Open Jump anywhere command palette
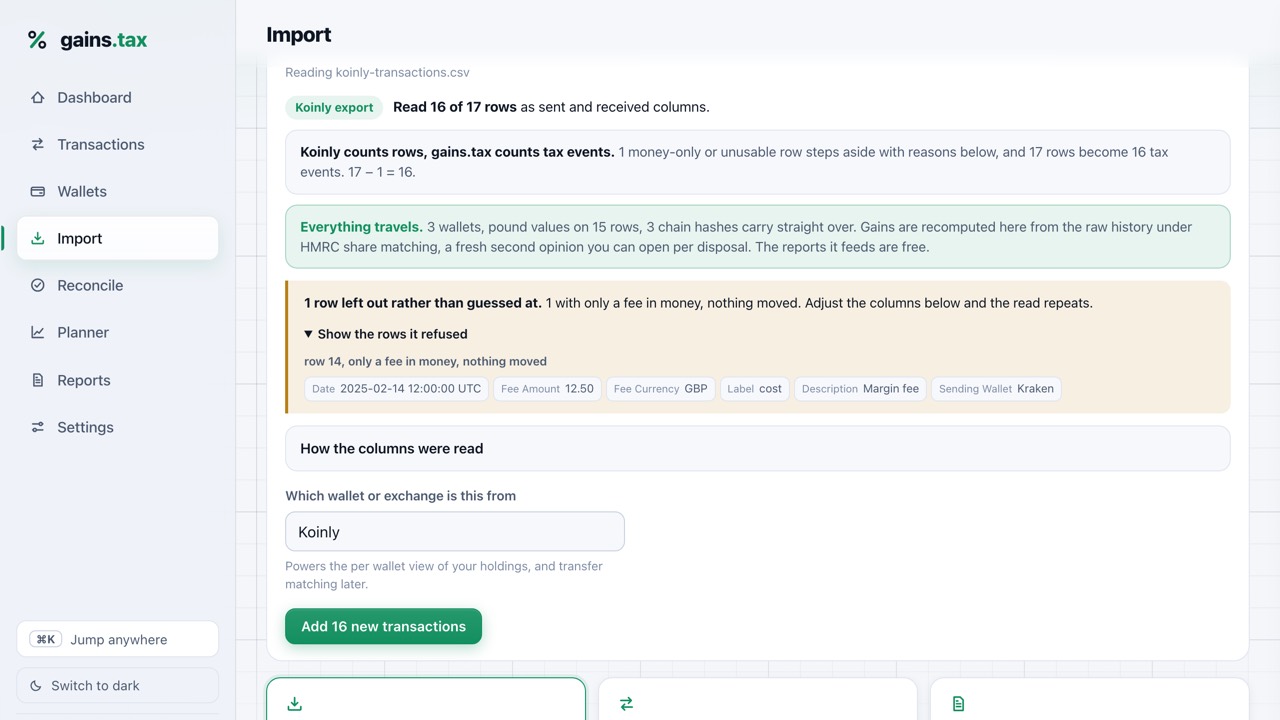The width and height of the screenshot is (1280, 720). pos(118,639)
